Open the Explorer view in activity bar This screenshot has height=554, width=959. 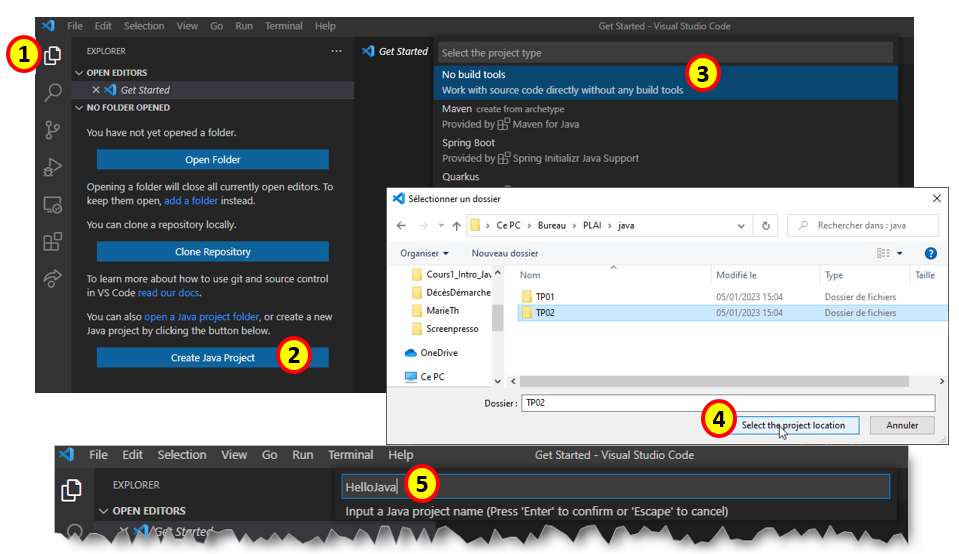pos(53,56)
